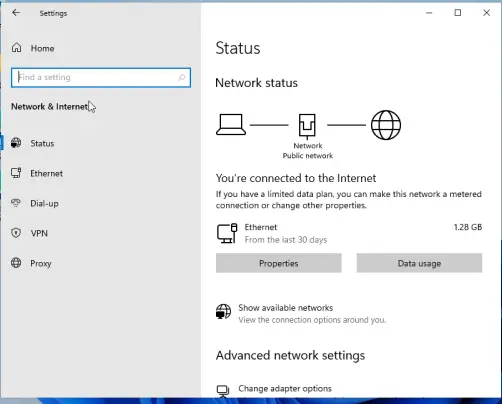Screen dimensions: 502x404
Task: Open the Home icon in sidebar
Action: [x=16, y=48]
